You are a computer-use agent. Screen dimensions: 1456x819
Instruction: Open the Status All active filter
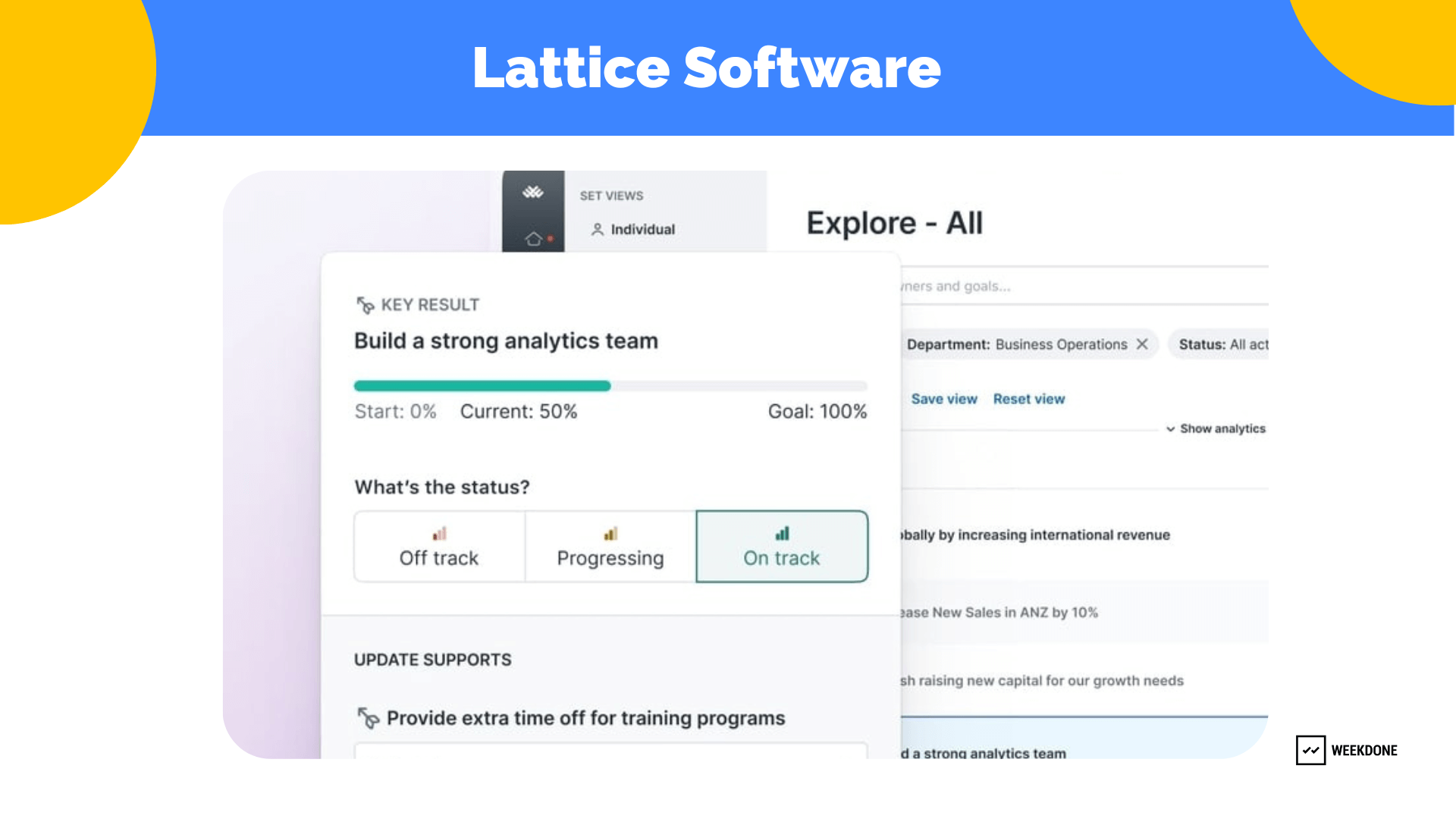(x=1219, y=344)
